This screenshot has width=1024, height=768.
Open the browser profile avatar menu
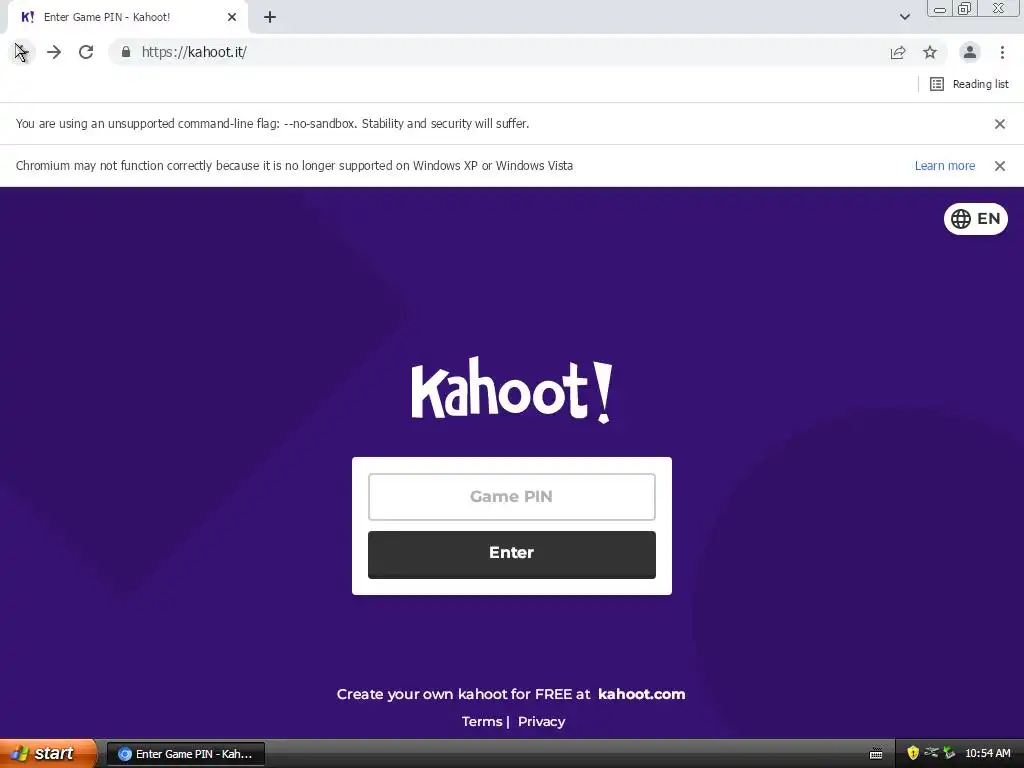[970, 52]
